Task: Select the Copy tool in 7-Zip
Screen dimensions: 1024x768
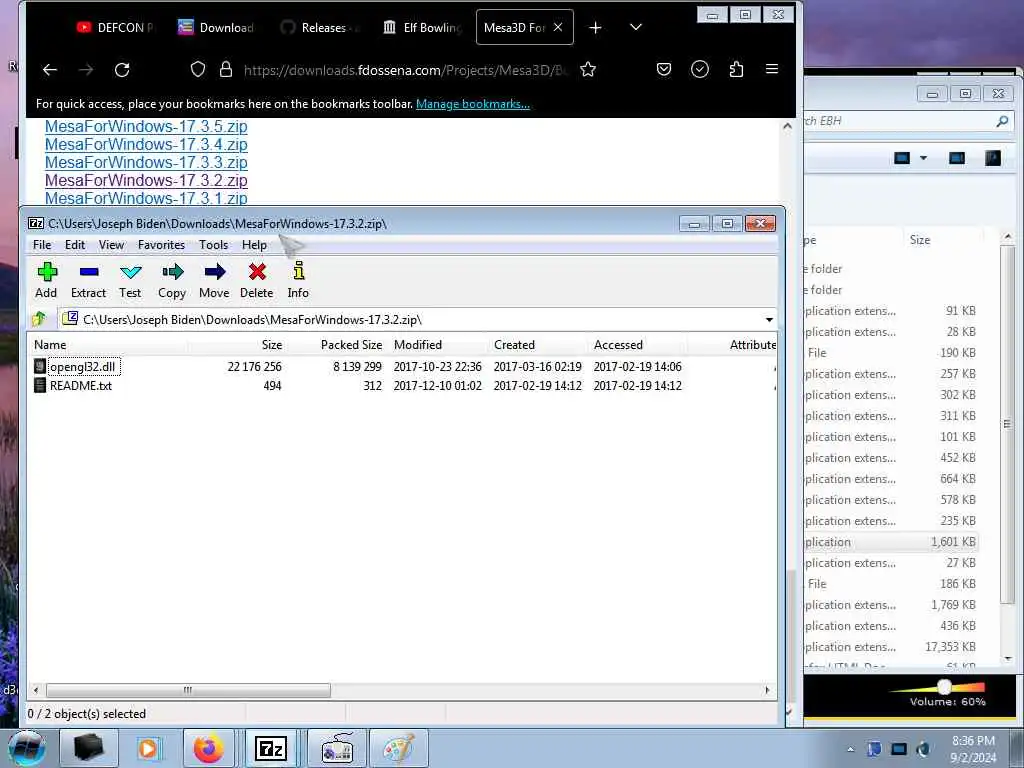Action: click(x=172, y=280)
